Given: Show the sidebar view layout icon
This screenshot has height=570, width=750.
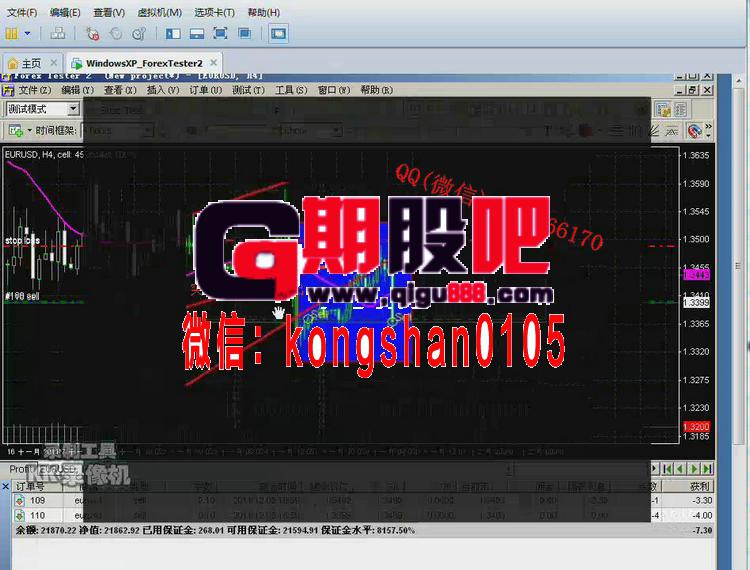Looking at the screenshot, I should coord(173,33).
